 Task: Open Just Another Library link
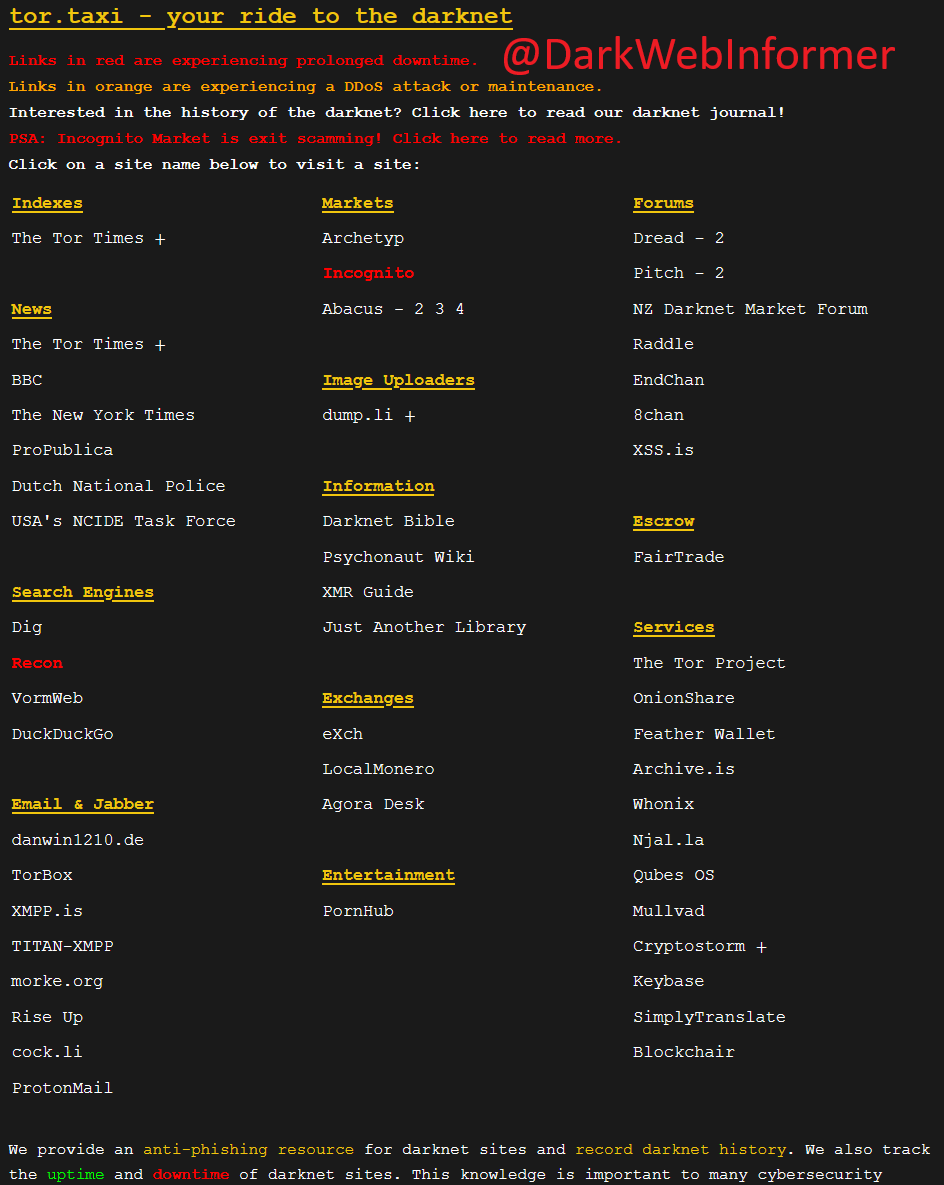pos(424,627)
